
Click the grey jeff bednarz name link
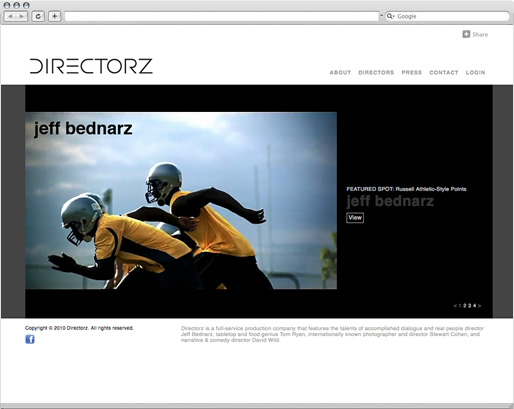coord(390,201)
